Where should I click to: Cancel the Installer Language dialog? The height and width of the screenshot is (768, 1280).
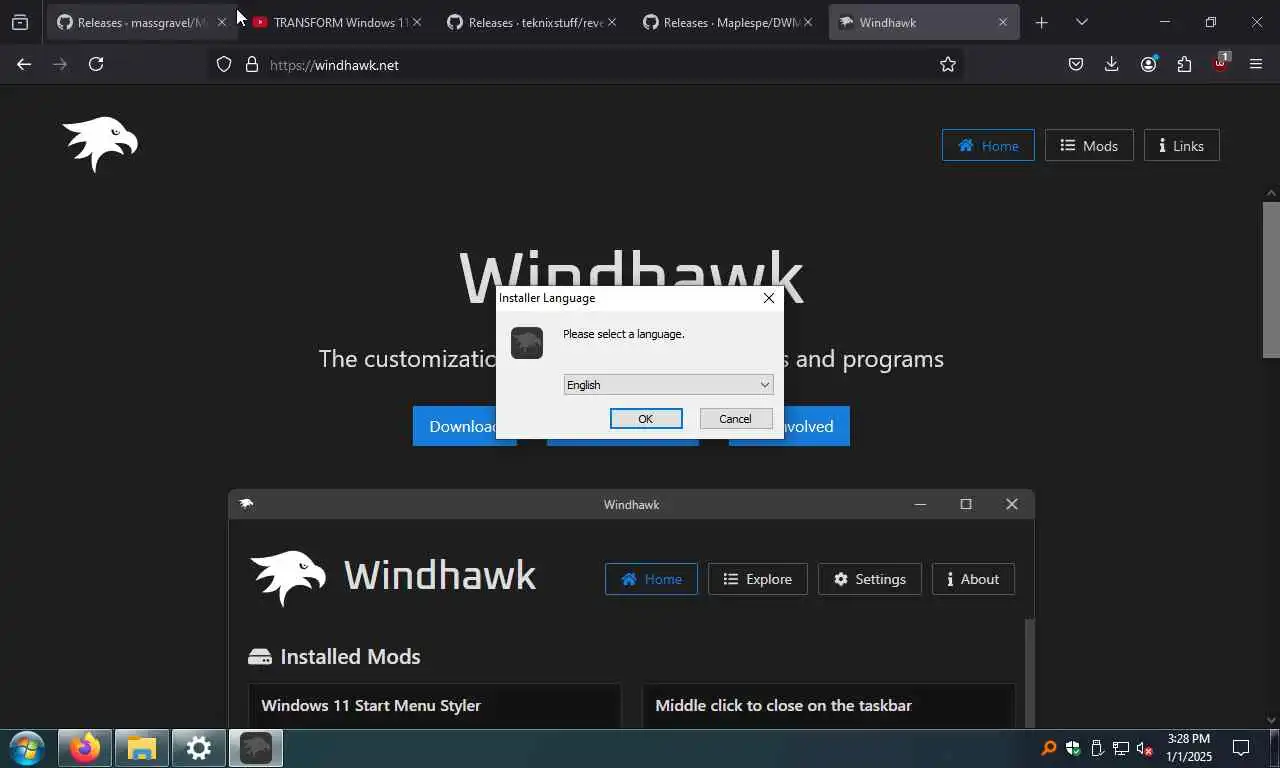[735, 419]
